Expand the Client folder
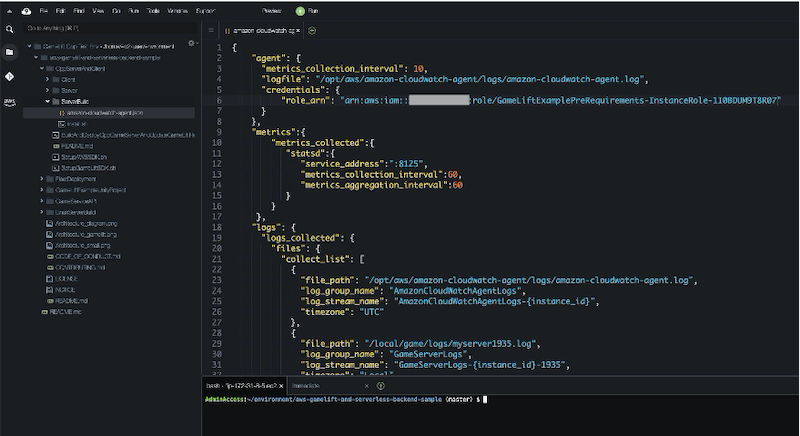 point(47,80)
